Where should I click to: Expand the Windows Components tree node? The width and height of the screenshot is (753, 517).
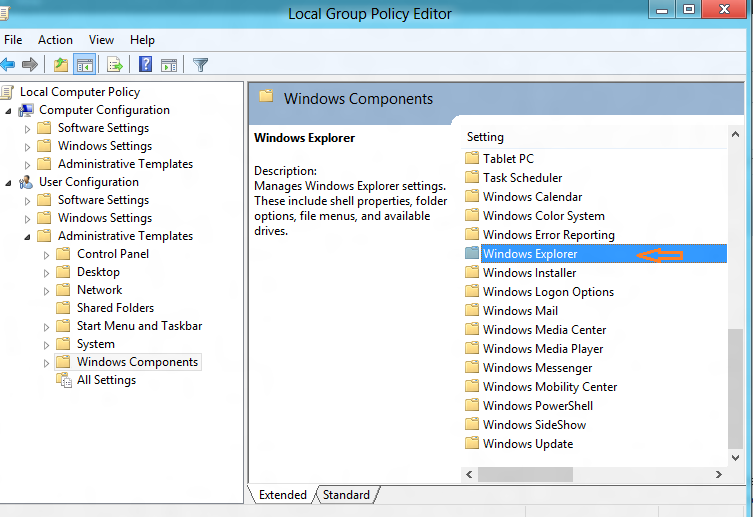click(x=46, y=363)
